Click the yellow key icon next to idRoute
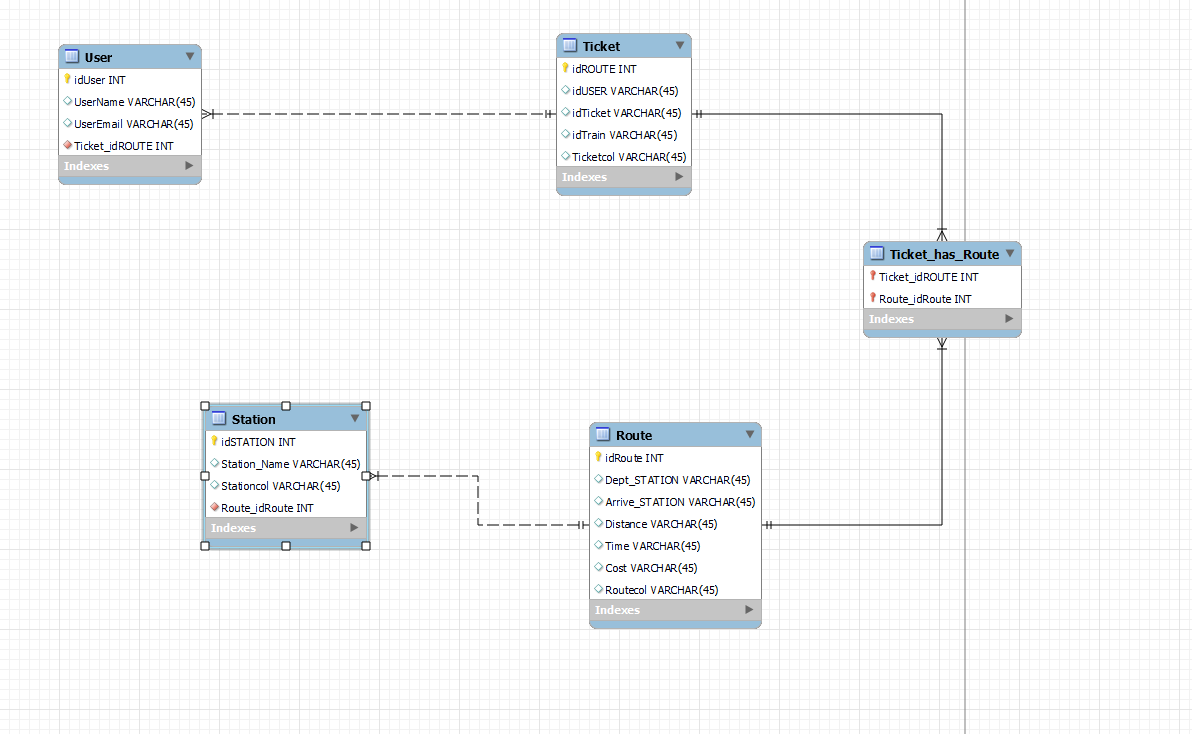The height and width of the screenshot is (734, 1192). [598, 458]
